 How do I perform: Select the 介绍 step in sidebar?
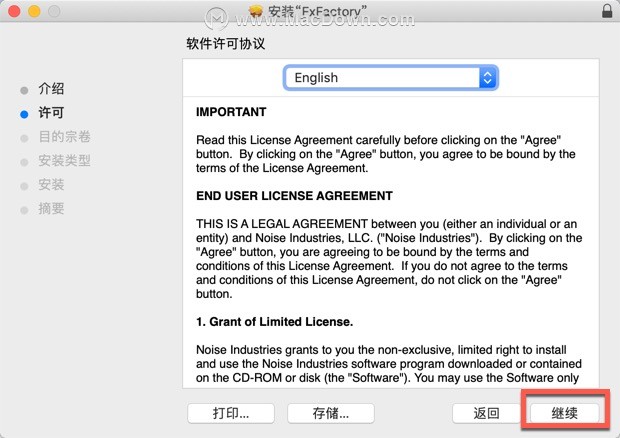coord(51,89)
